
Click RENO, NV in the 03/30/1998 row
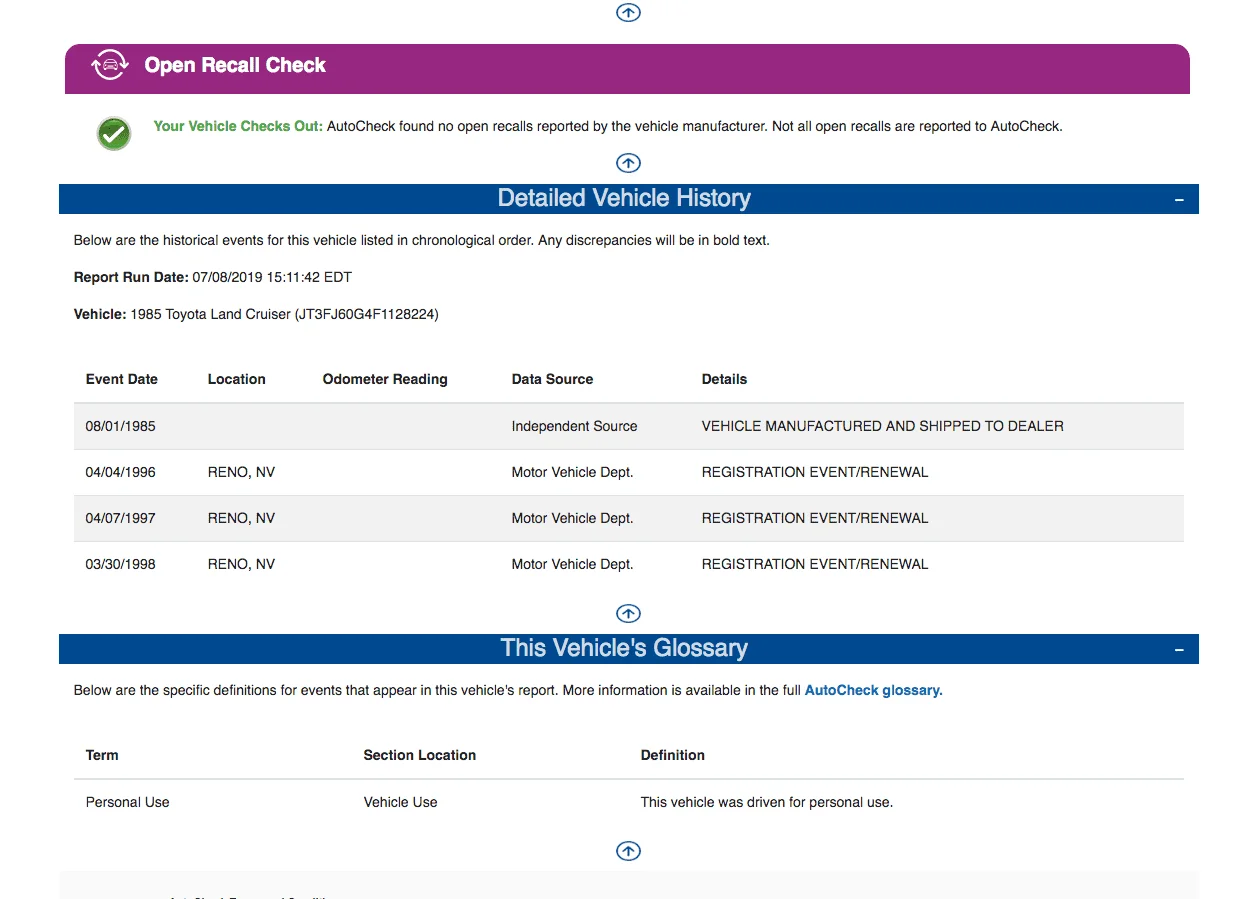coord(241,564)
